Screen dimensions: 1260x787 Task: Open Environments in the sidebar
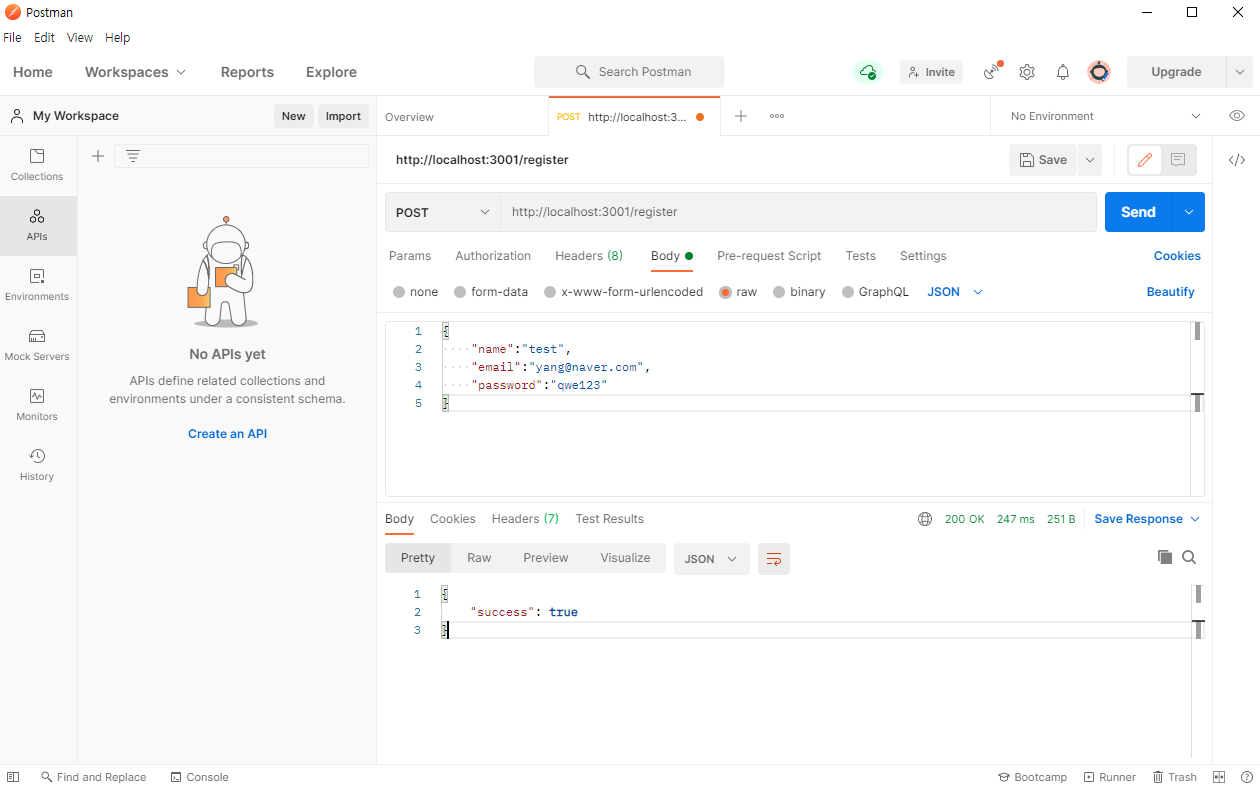click(37, 285)
